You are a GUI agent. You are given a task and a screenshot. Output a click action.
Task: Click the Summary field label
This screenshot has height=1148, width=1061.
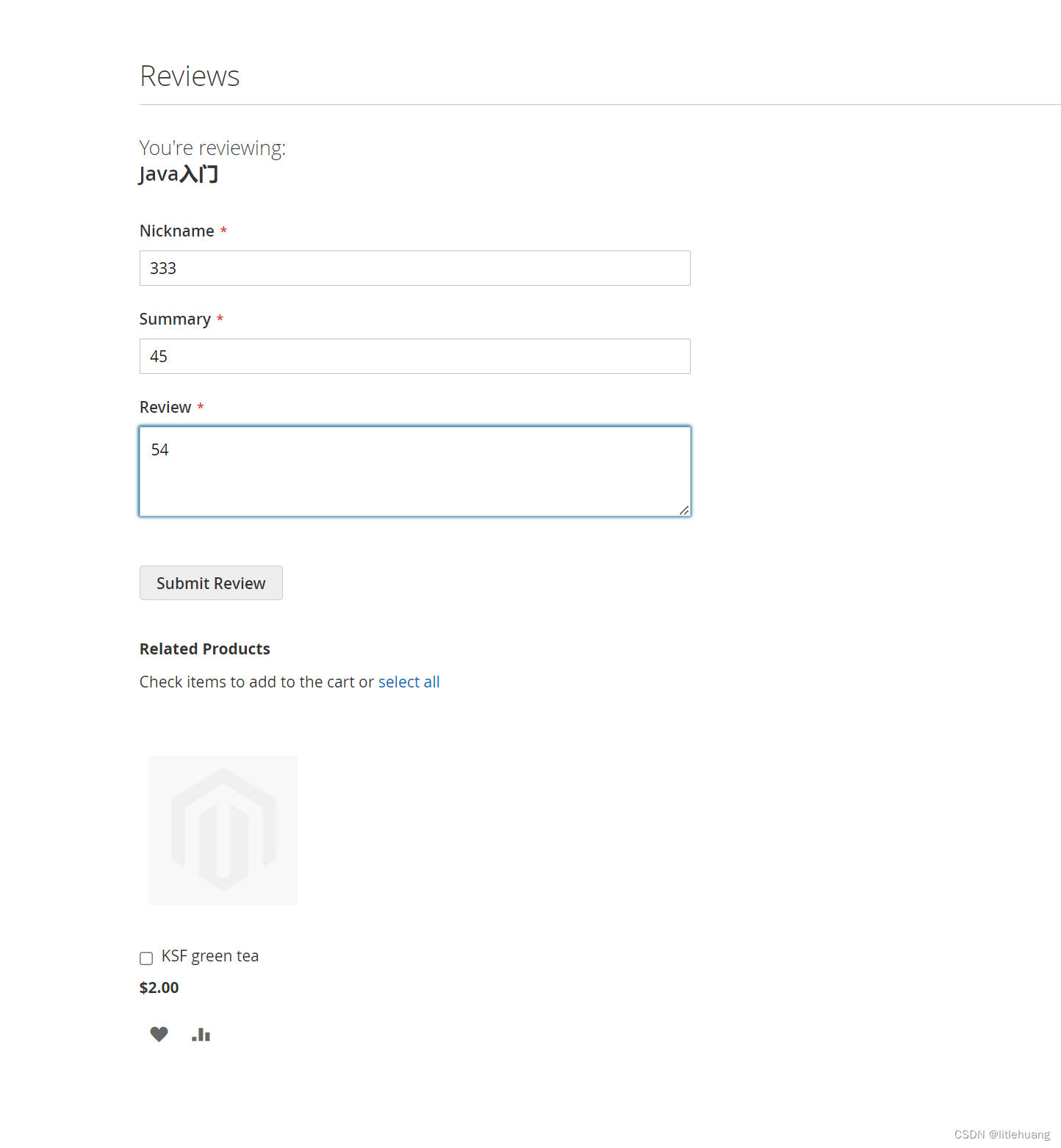[x=175, y=319]
